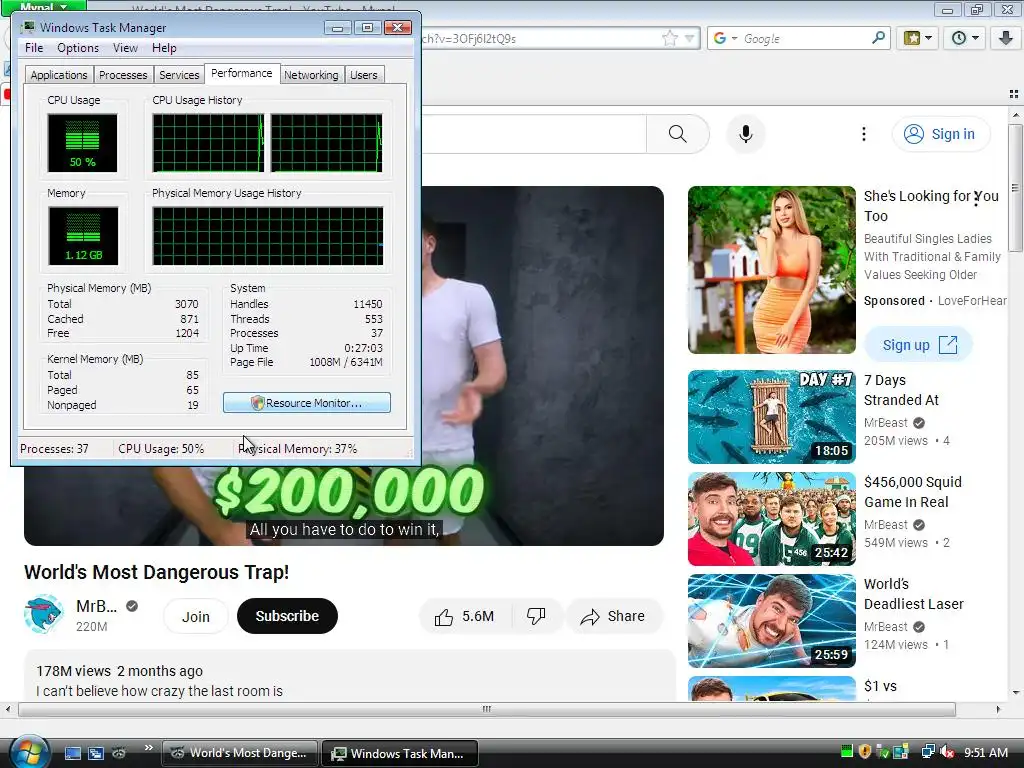Viewport: 1024px width, 768px height.
Task: Switch to the Networking tab
Action: (x=311, y=75)
